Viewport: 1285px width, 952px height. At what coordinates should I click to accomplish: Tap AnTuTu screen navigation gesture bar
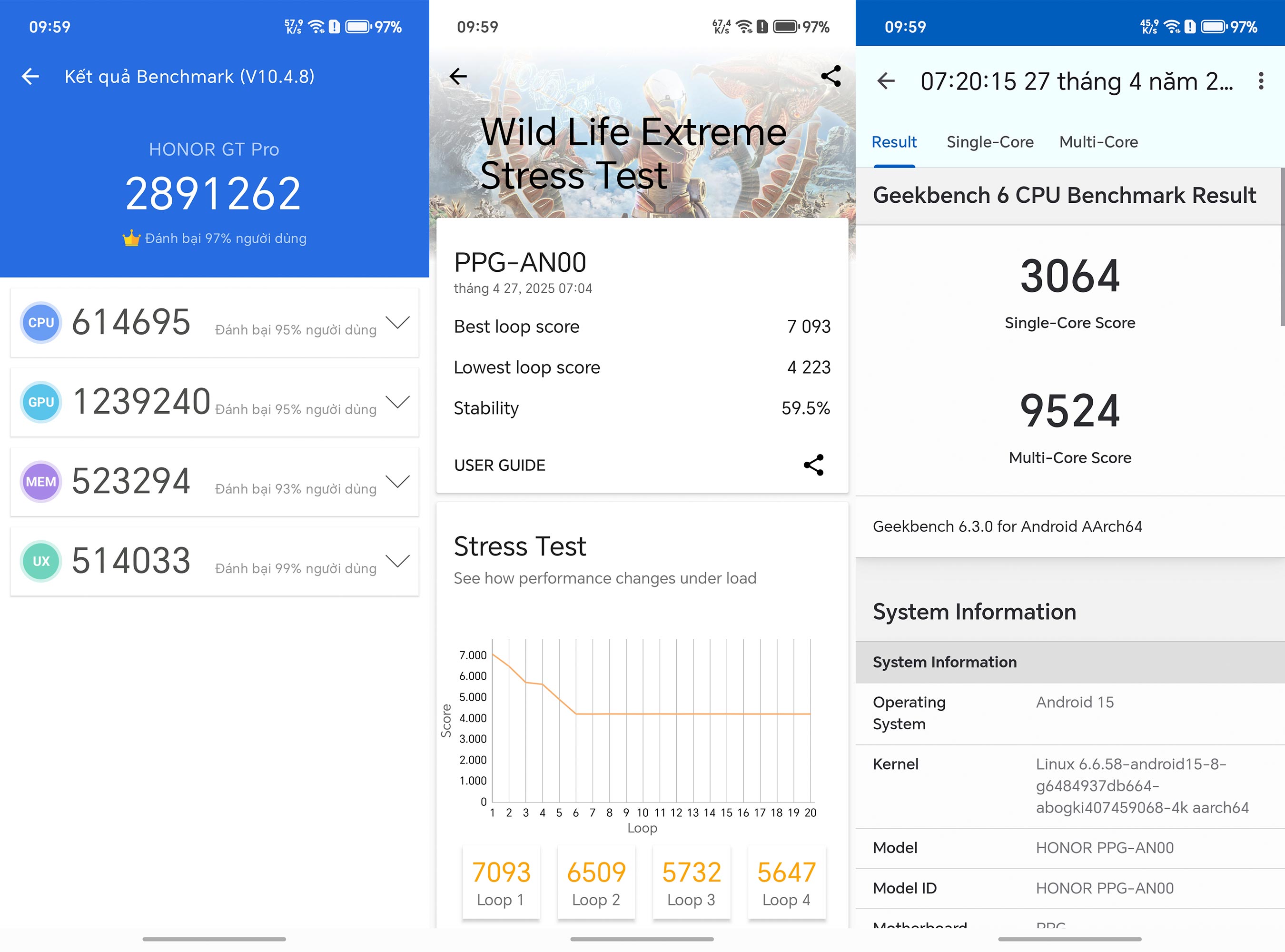pos(214,939)
